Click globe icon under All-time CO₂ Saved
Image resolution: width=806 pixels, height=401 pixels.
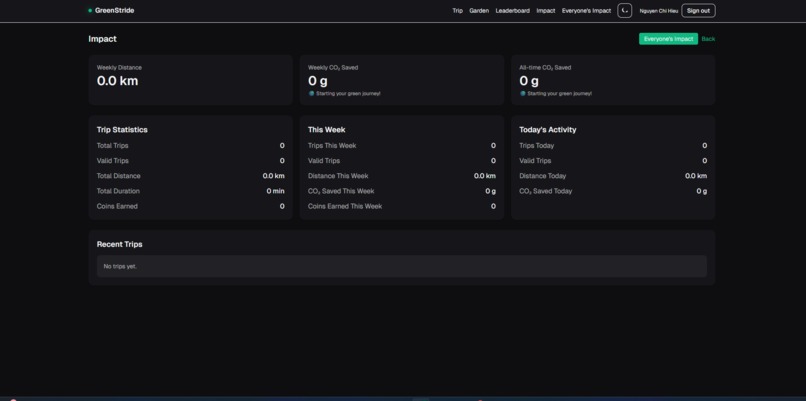click(522, 94)
